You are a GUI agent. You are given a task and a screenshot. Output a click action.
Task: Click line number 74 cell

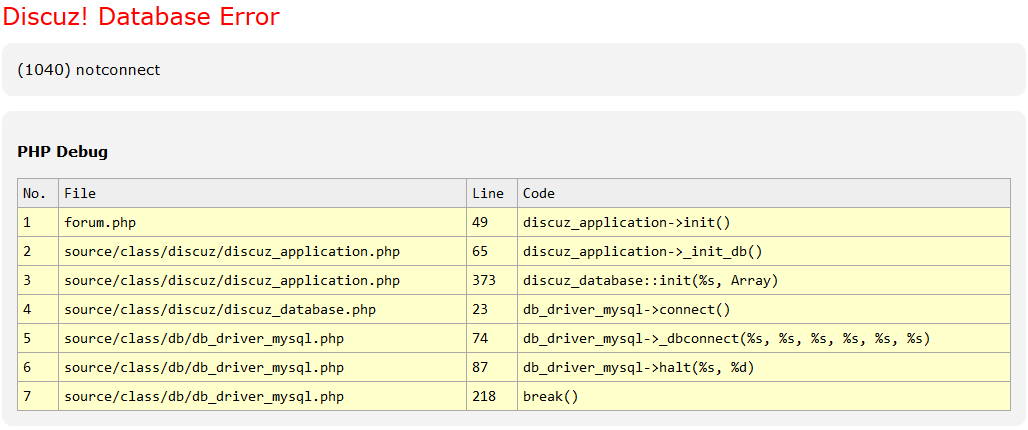492,338
